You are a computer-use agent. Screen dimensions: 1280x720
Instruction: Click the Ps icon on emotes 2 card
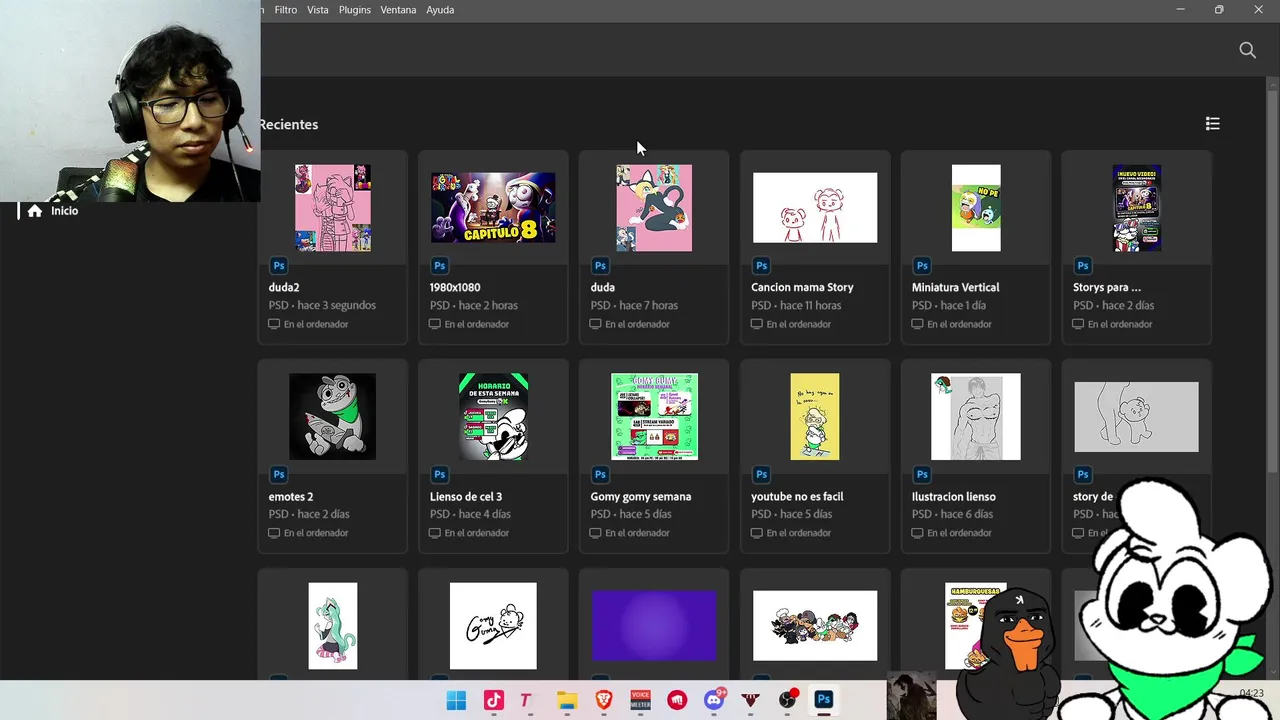tap(279, 475)
